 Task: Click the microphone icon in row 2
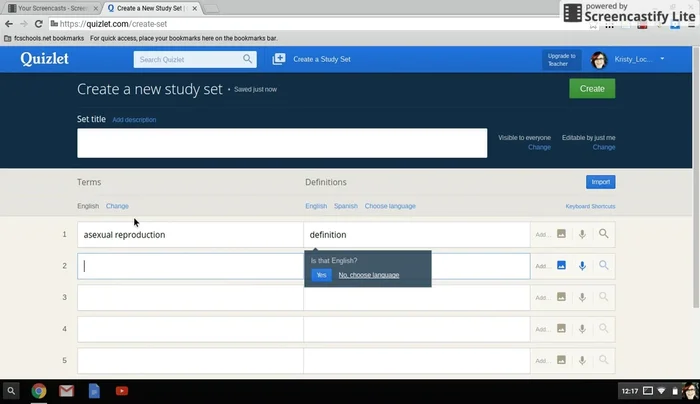(582, 266)
